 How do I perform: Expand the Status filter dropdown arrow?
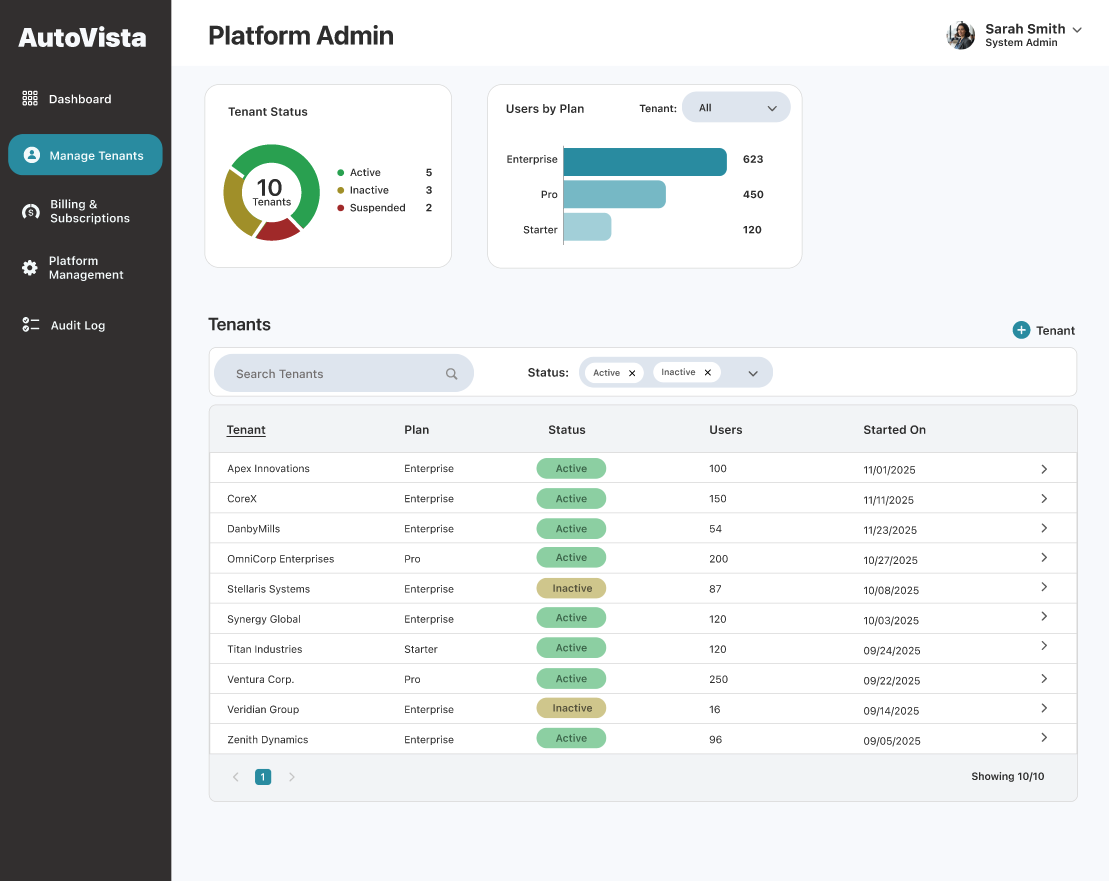point(753,374)
